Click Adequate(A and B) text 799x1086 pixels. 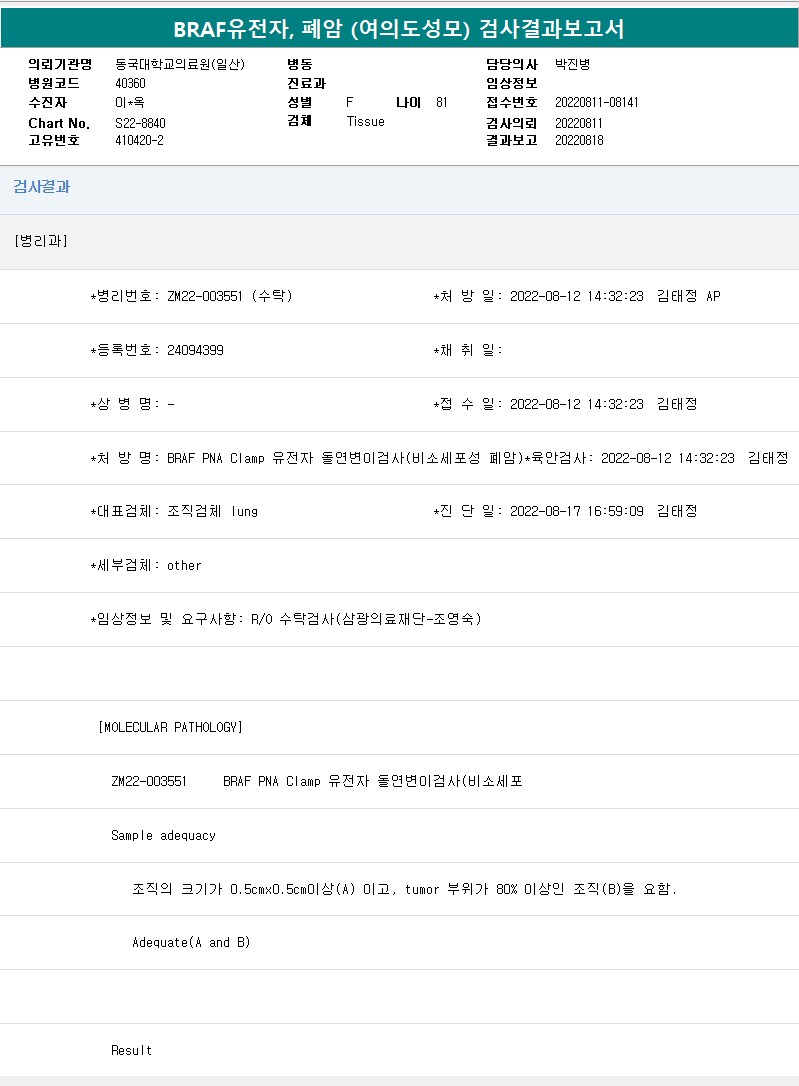click(x=191, y=943)
